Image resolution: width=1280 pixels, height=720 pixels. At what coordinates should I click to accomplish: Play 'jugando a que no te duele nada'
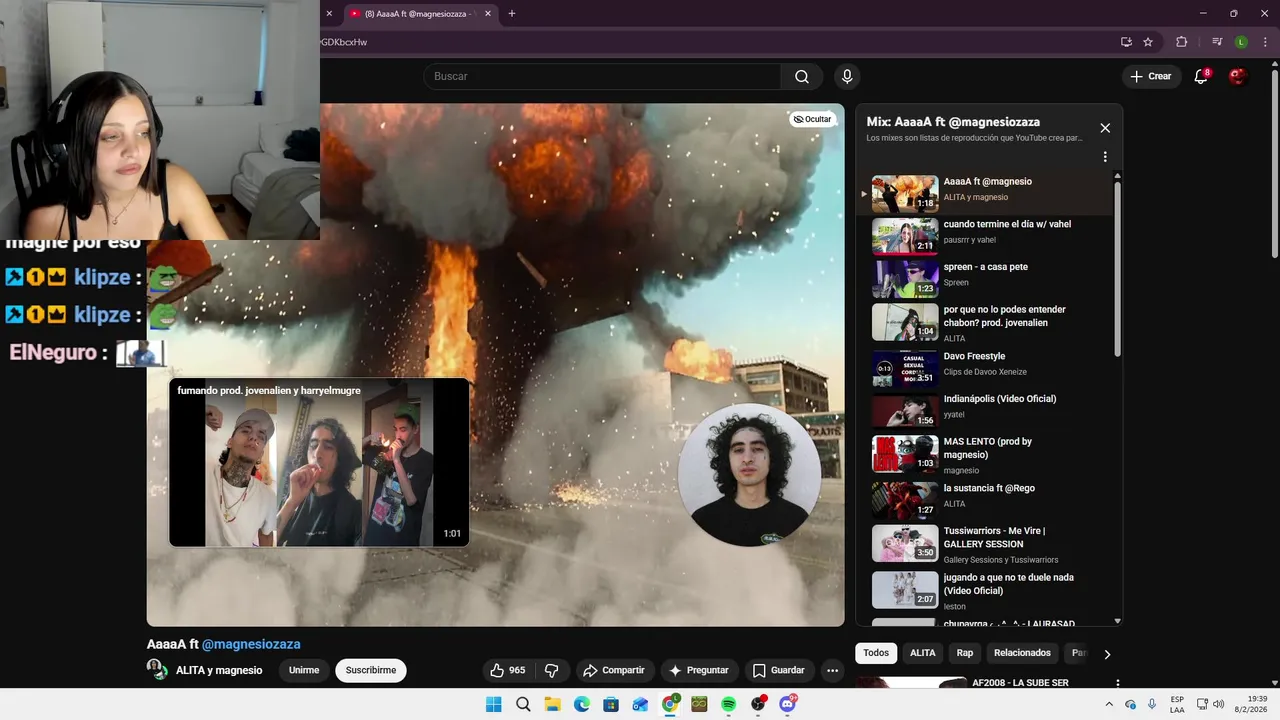[x=985, y=590]
